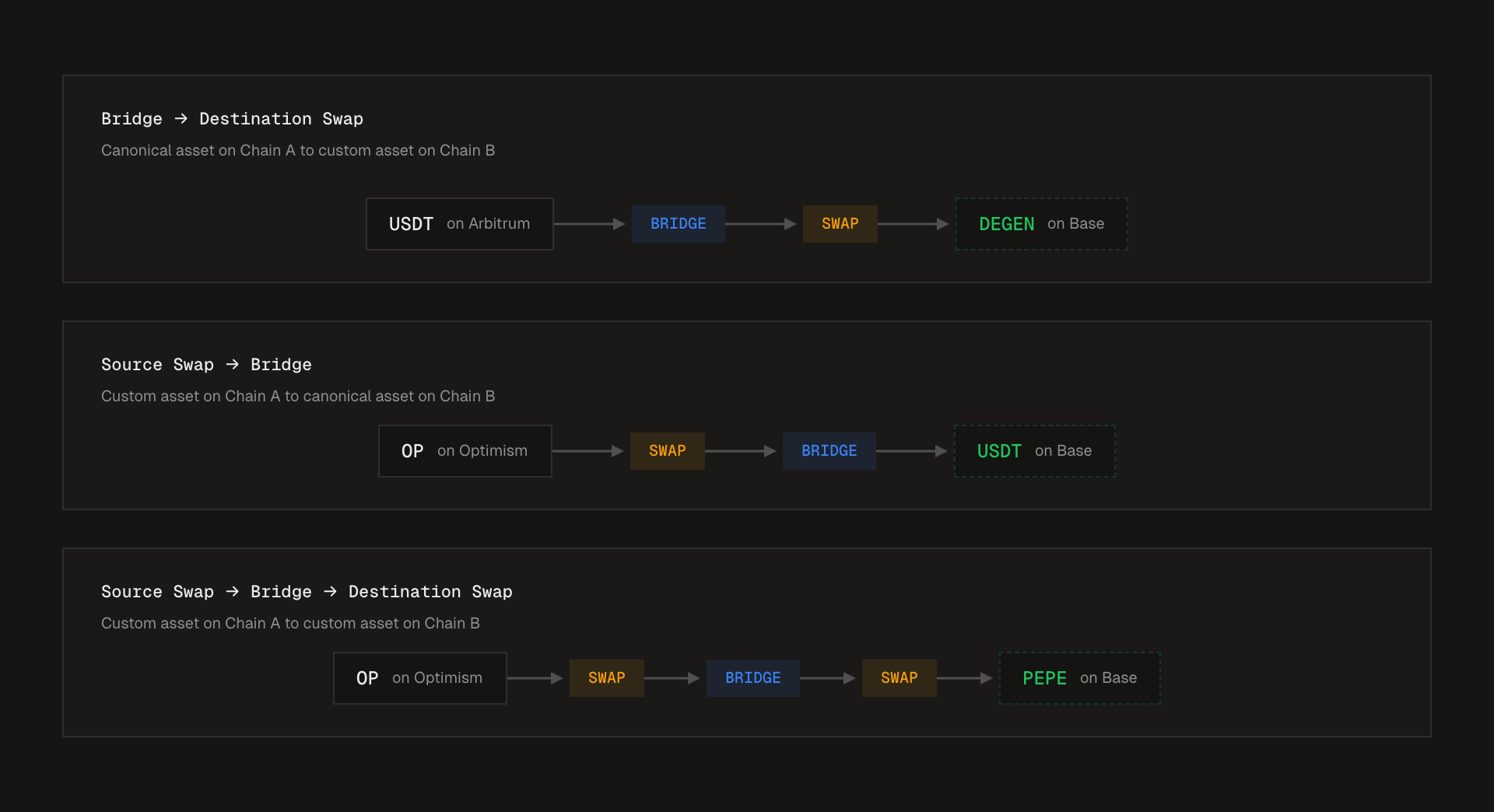Select the SWAP chip in the USDT on Base flow
This screenshot has width=1494, height=812.
tap(668, 451)
